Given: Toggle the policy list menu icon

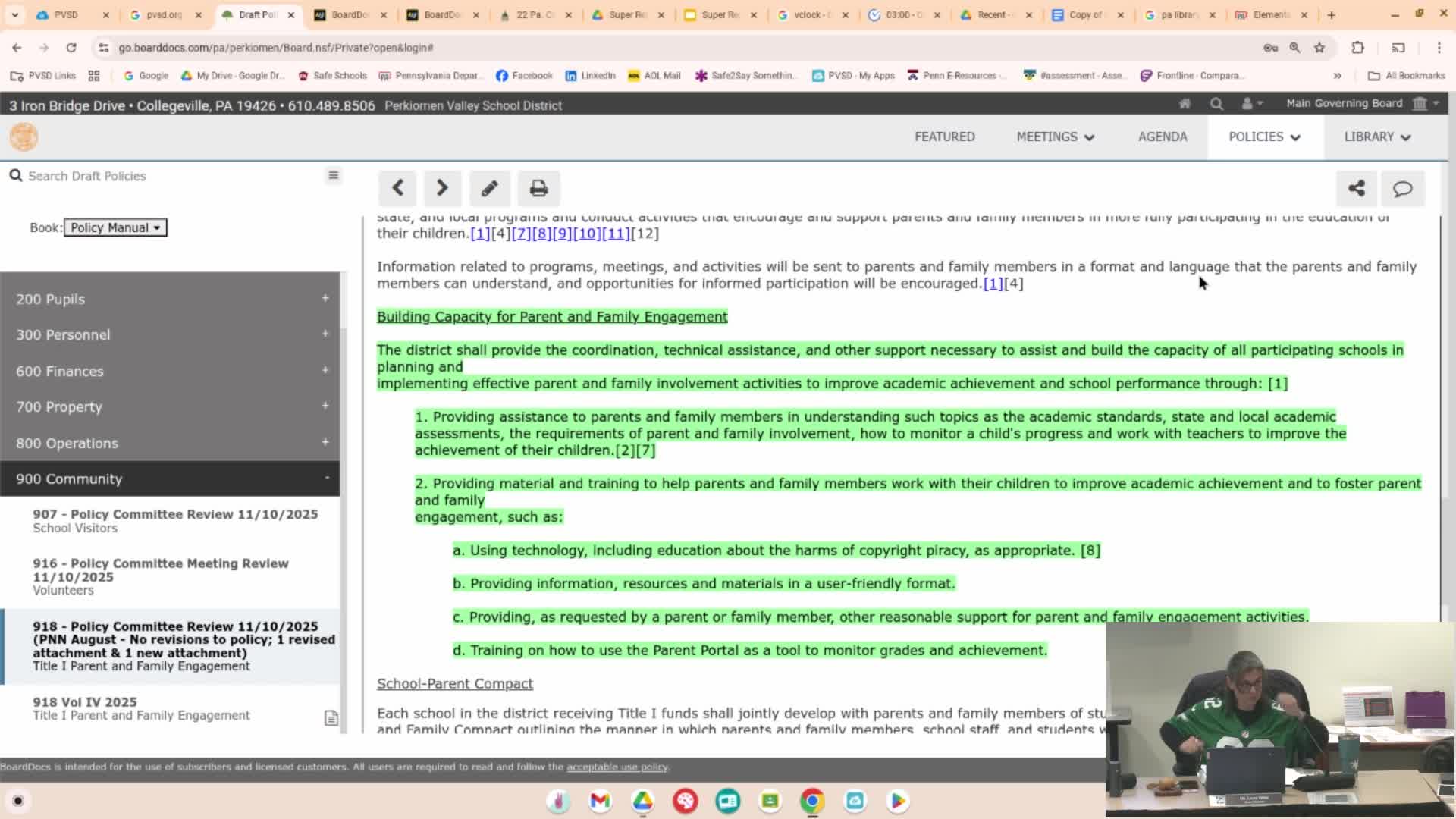Looking at the screenshot, I should [333, 175].
